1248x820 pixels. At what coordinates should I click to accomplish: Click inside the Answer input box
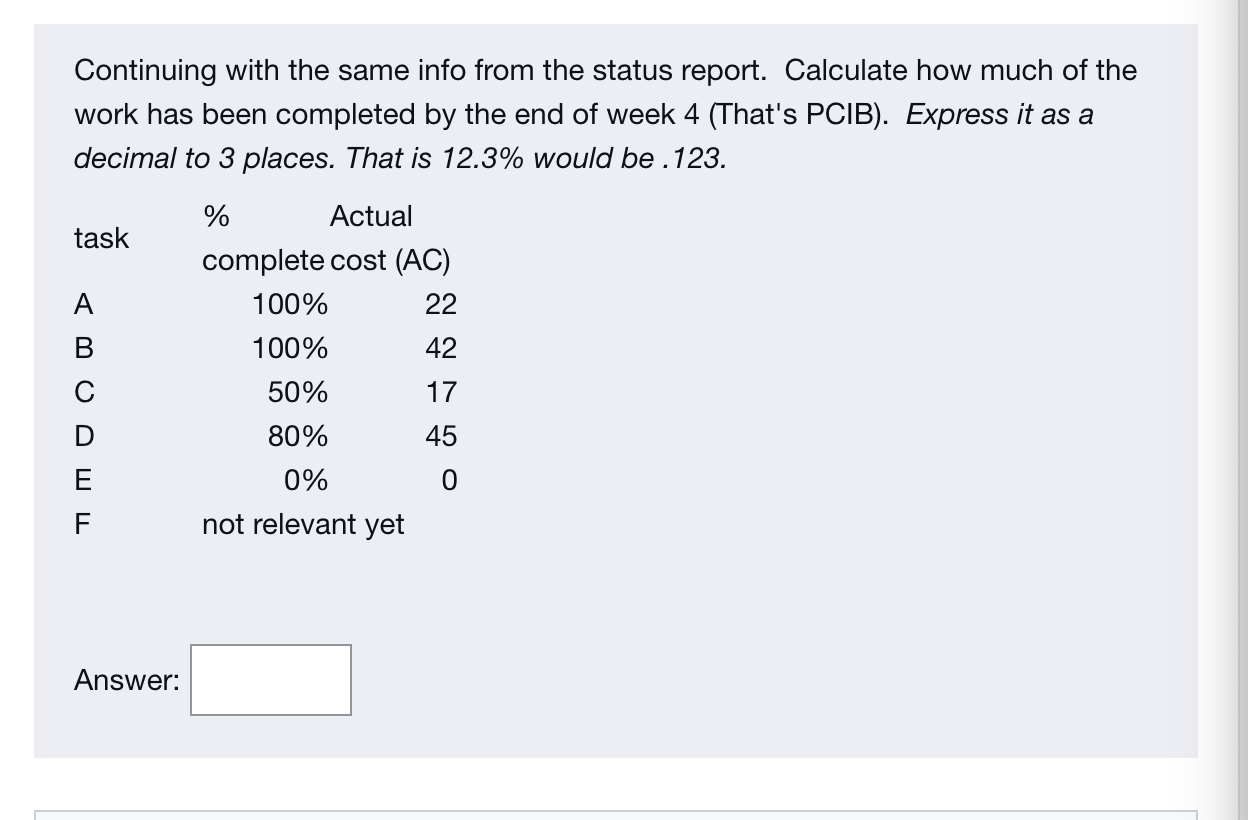point(270,680)
